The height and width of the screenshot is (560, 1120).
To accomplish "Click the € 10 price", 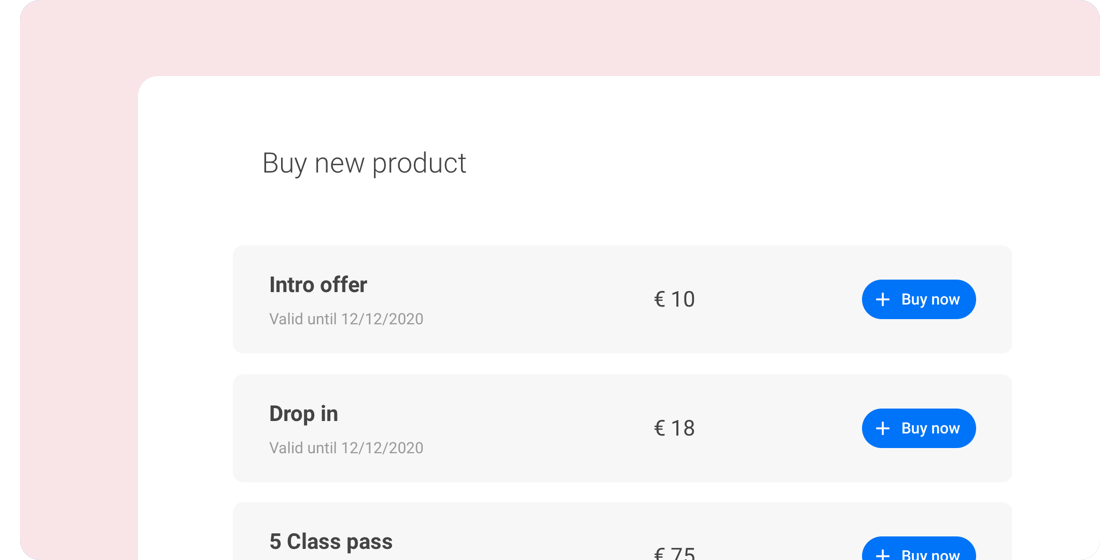I will pyautogui.click(x=674, y=300).
